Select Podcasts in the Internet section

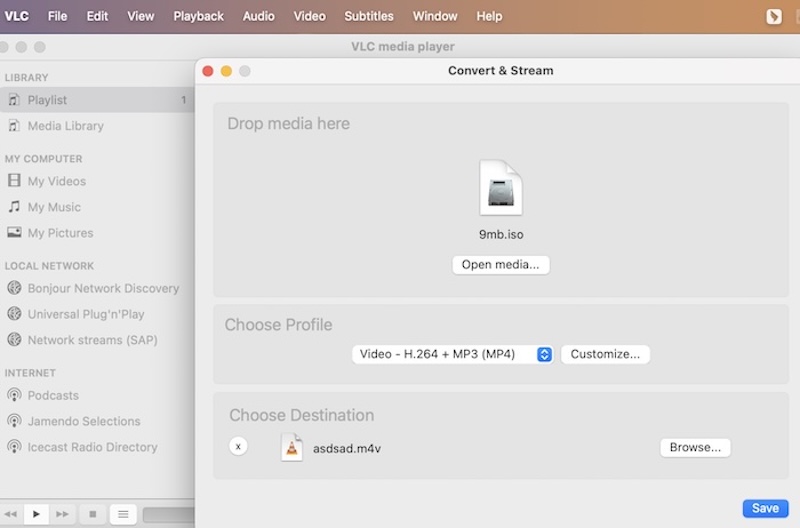(x=53, y=395)
